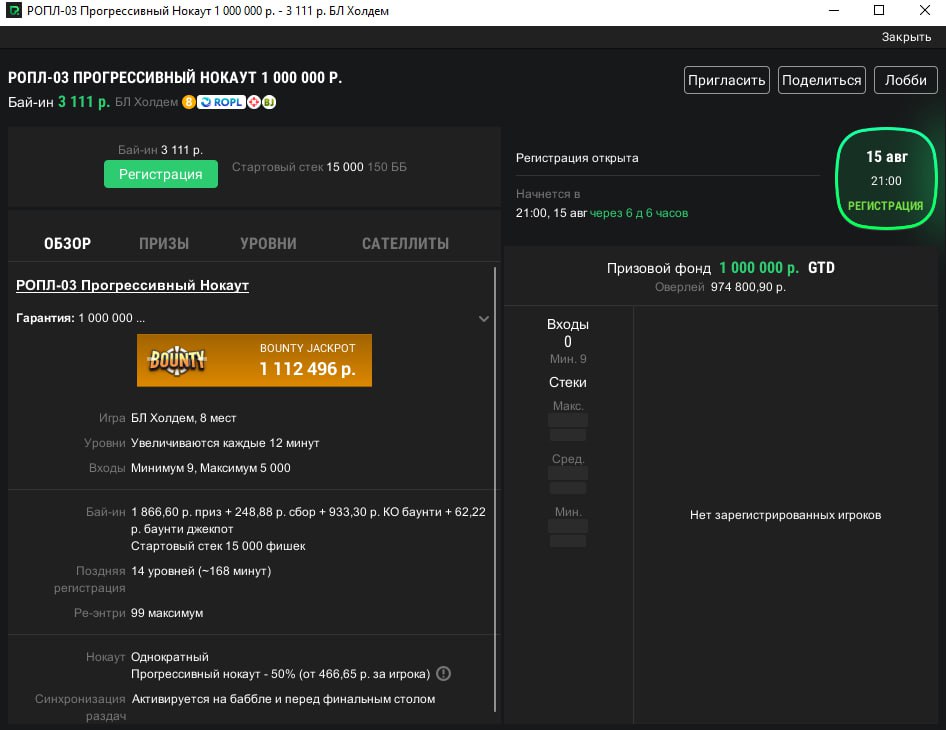Click the 'Мин. 9' text under Входы

tap(568, 359)
